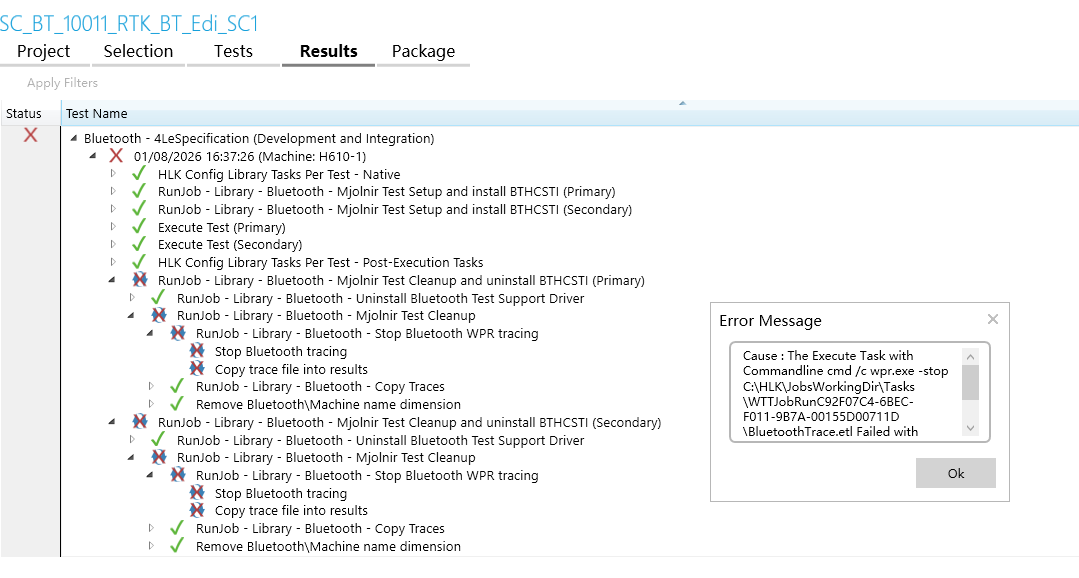This screenshot has width=1079, height=578.
Task: Close the Error Message dialog with X
Action: coord(992,319)
